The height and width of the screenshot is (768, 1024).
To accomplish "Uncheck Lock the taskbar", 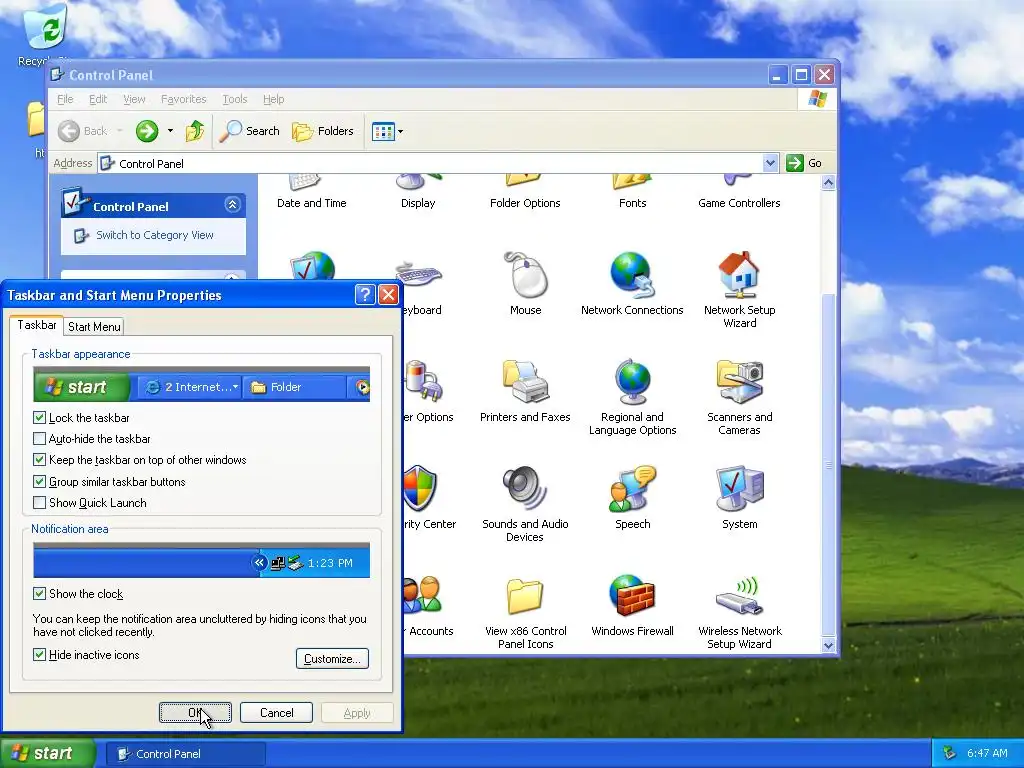I will tap(39, 417).
